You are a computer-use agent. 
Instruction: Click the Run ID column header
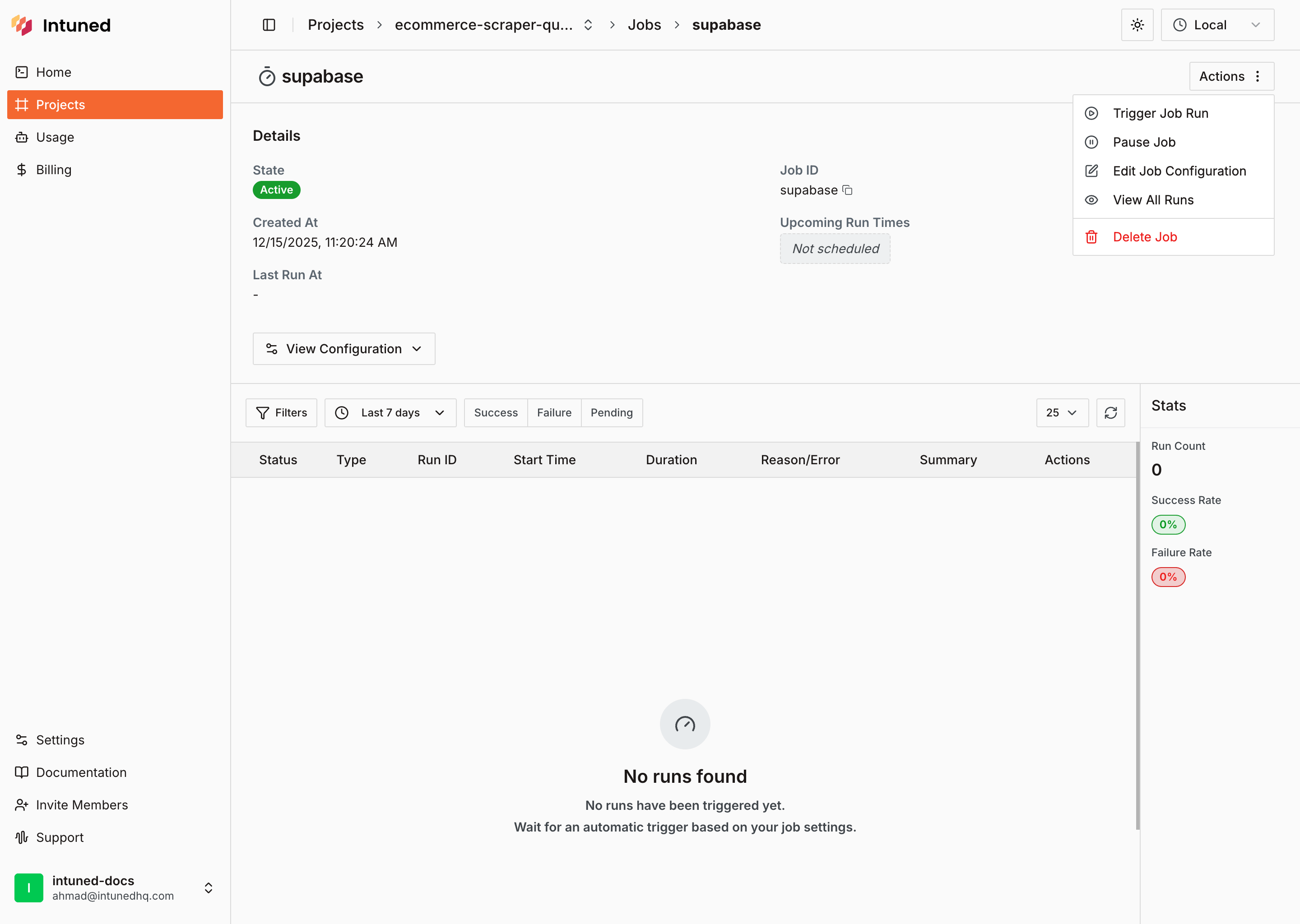click(x=436, y=460)
